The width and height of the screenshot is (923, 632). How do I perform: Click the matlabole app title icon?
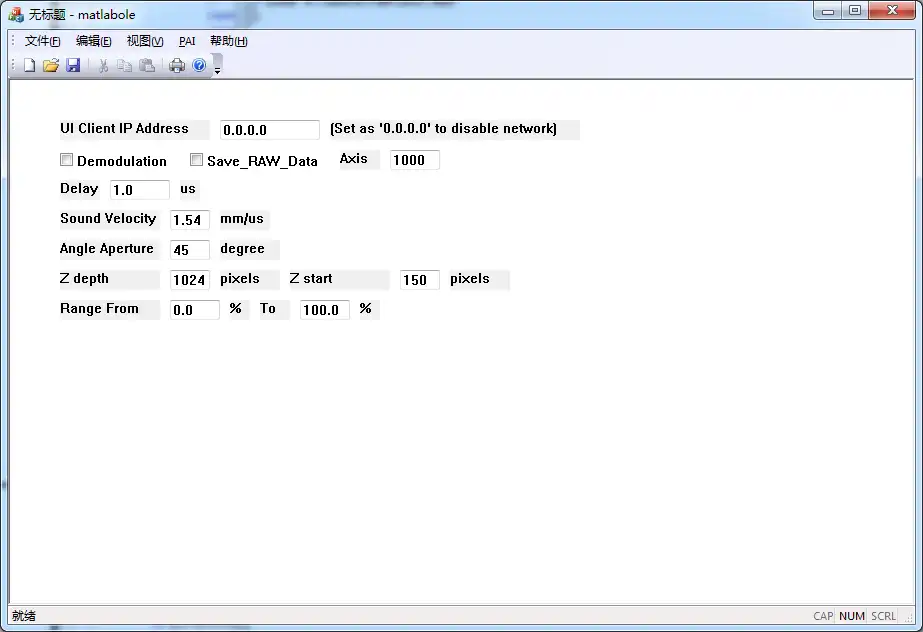coord(16,14)
